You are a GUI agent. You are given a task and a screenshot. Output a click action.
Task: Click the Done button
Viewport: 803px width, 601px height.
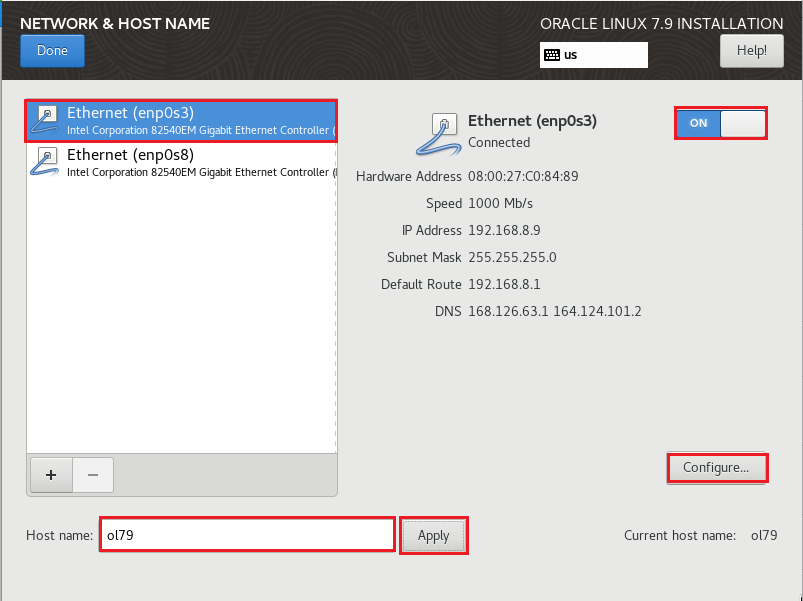(x=52, y=51)
